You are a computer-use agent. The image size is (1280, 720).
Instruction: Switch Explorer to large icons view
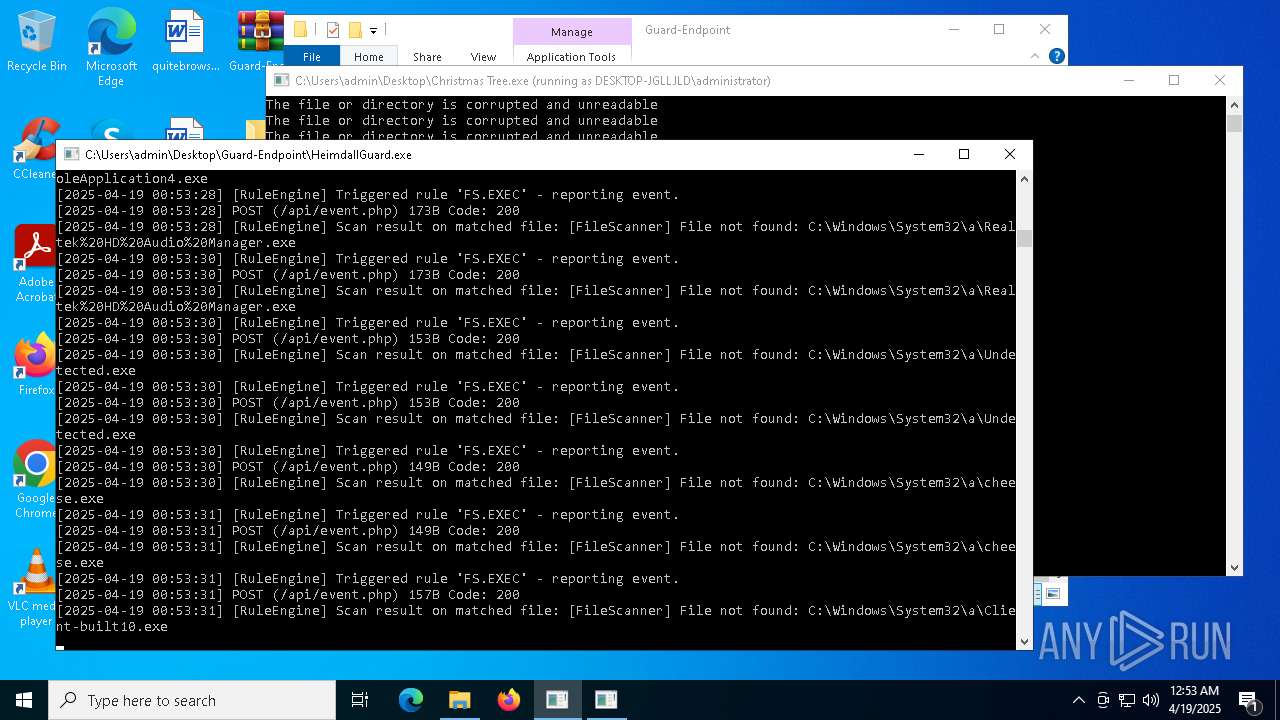(x=1053, y=594)
